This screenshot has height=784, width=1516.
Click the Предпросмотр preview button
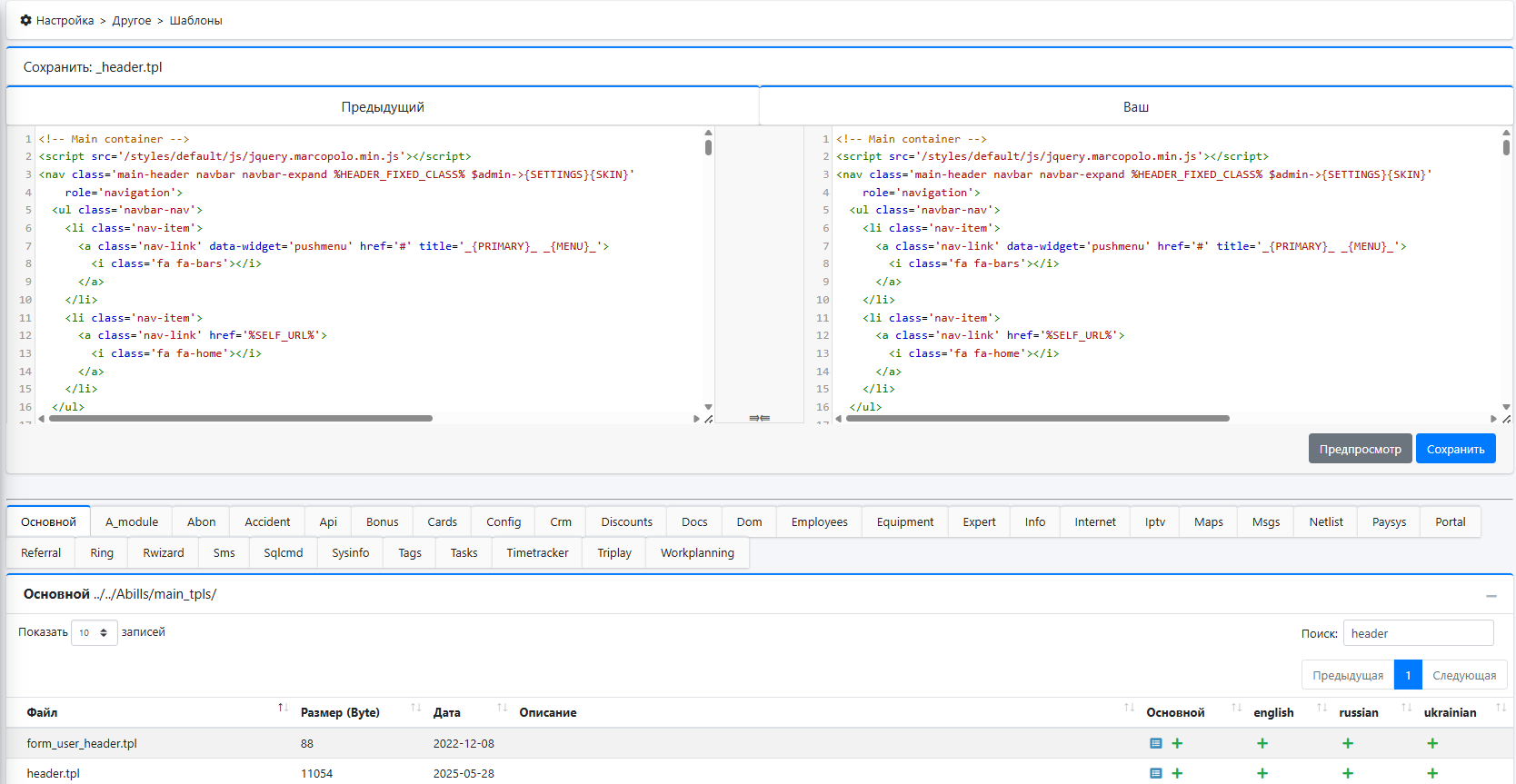pyautogui.click(x=1361, y=449)
